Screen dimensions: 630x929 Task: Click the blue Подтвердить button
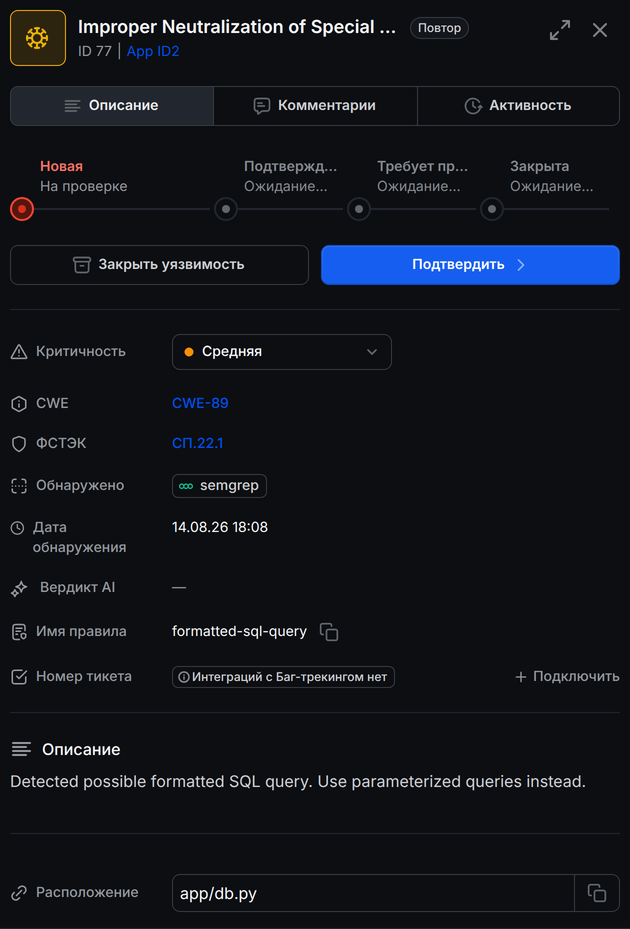click(x=470, y=265)
